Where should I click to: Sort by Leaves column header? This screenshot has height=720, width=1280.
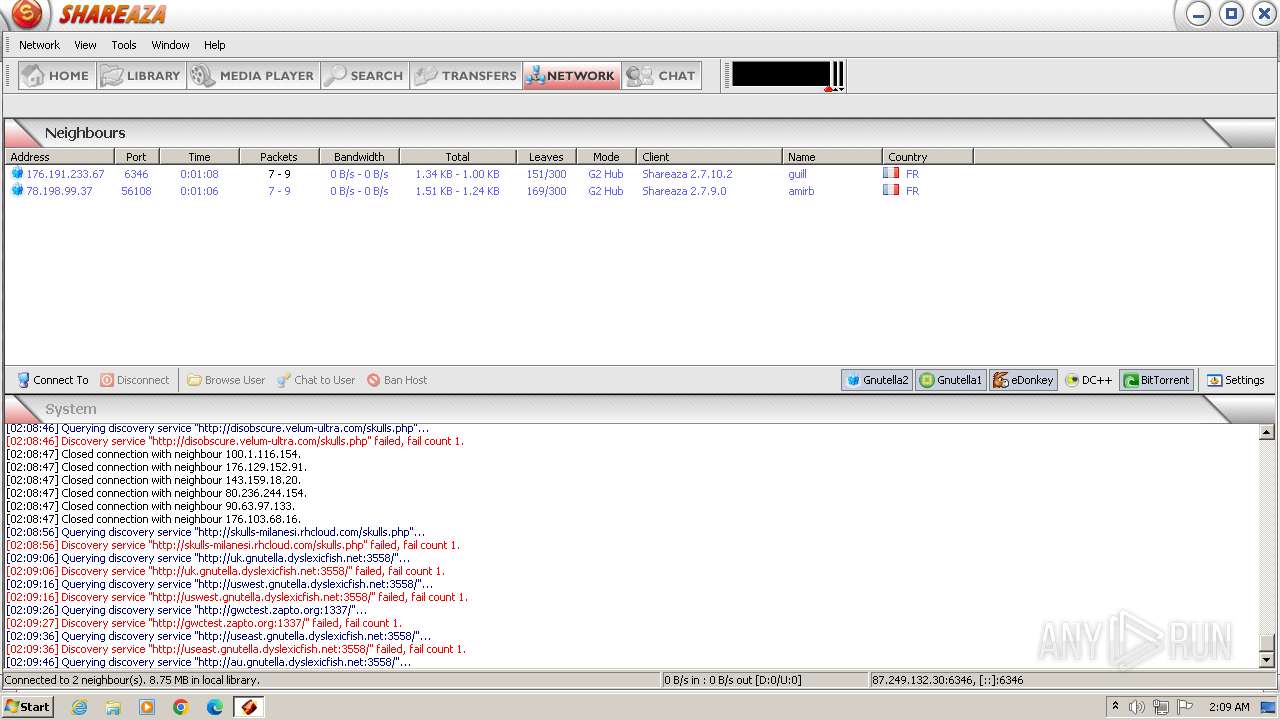pos(546,157)
